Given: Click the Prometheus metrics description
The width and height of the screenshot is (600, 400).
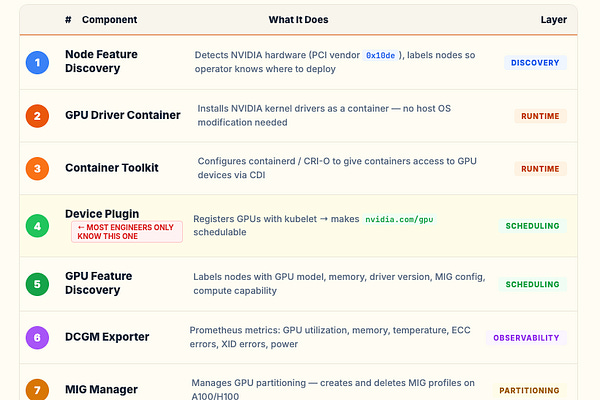Looking at the screenshot, I should point(330,337).
